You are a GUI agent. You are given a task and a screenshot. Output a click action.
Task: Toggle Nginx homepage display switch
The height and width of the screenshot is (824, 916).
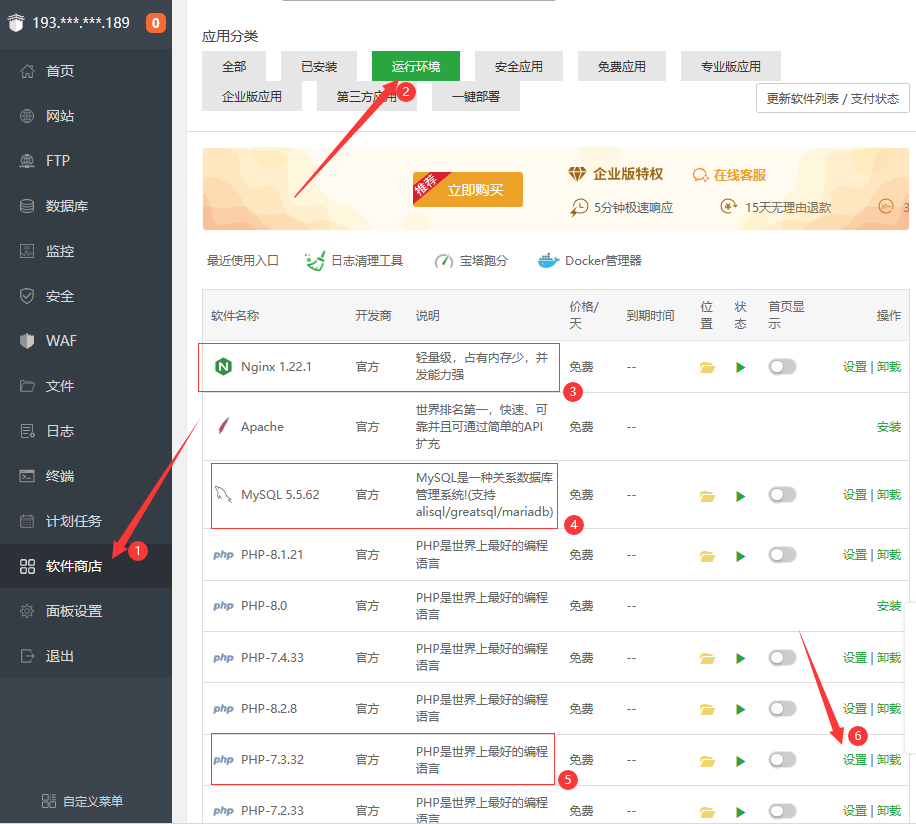coord(783,367)
